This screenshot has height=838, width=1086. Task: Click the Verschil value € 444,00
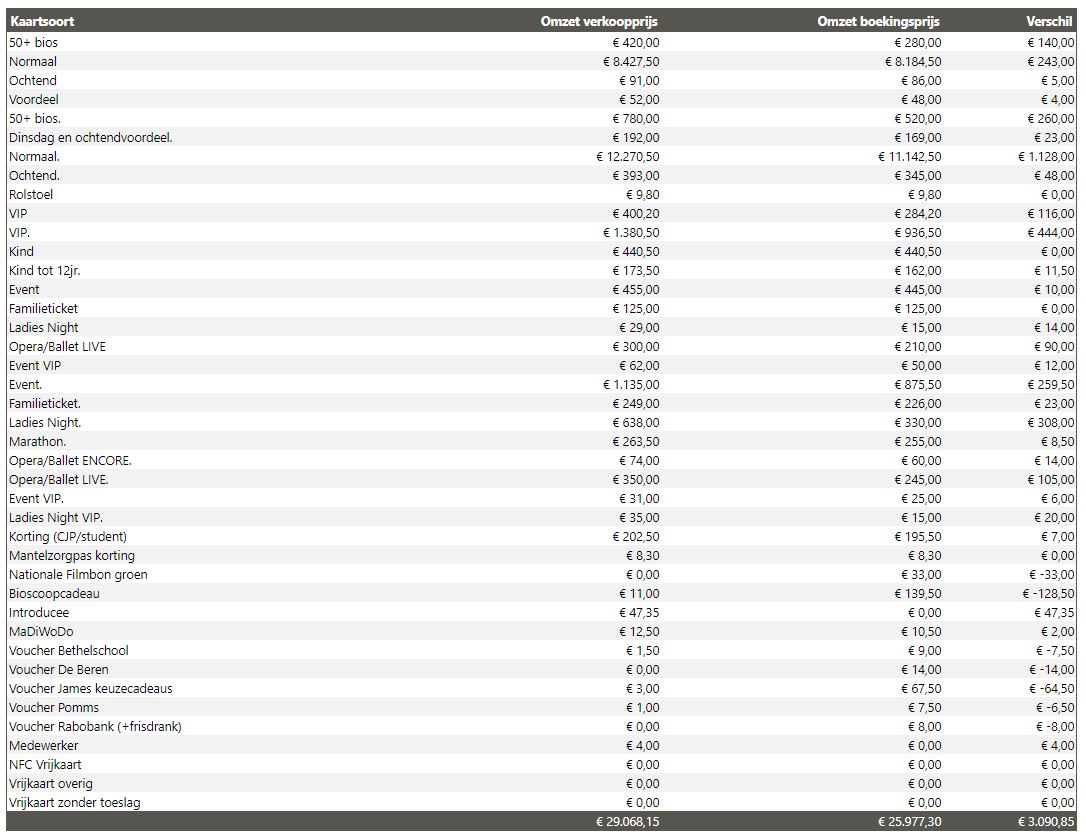(x=1051, y=233)
